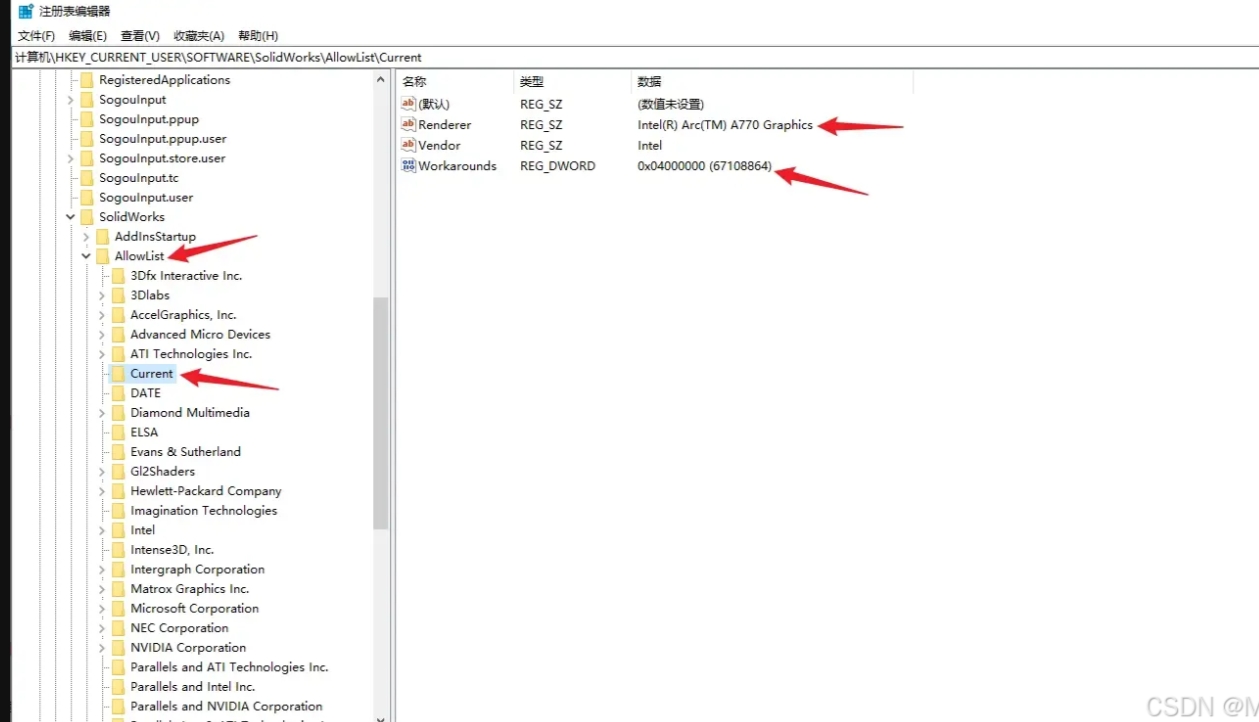Image resolution: width=1259 pixels, height=722 pixels.
Task: Click the SolidWorks folder icon
Action: coord(86,217)
